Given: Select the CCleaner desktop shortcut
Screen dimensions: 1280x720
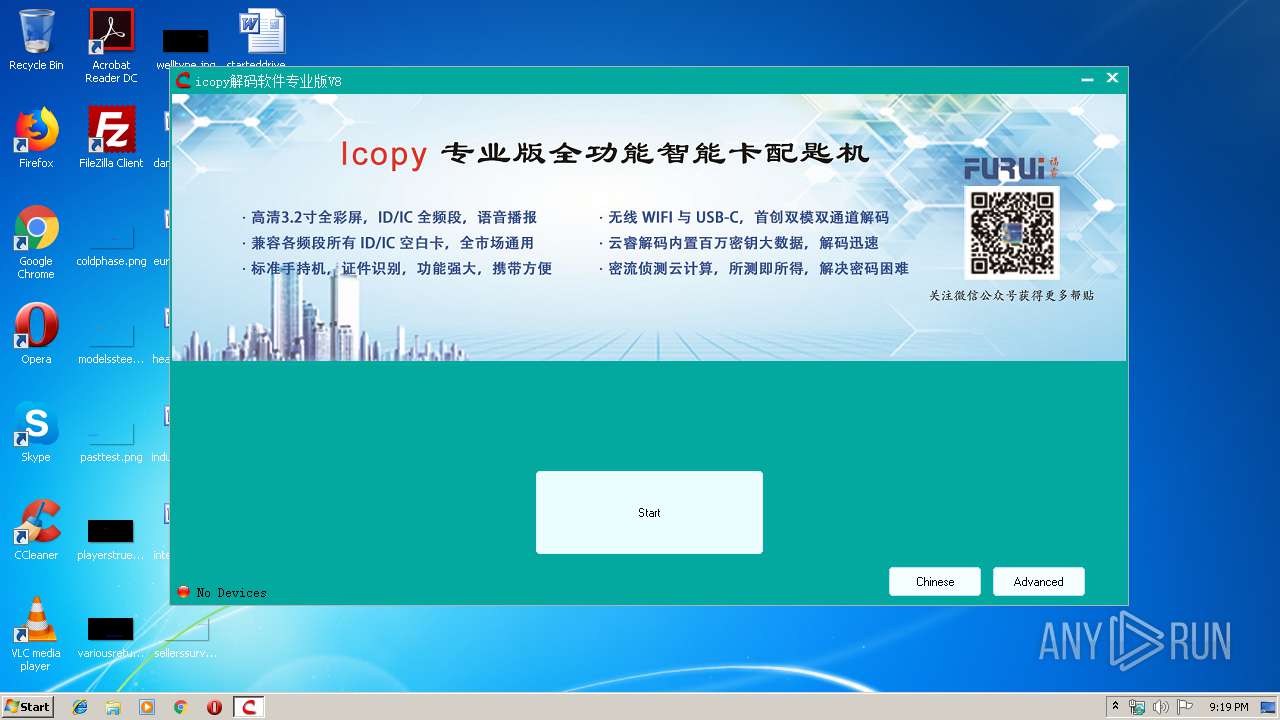Looking at the screenshot, I should [x=36, y=530].
